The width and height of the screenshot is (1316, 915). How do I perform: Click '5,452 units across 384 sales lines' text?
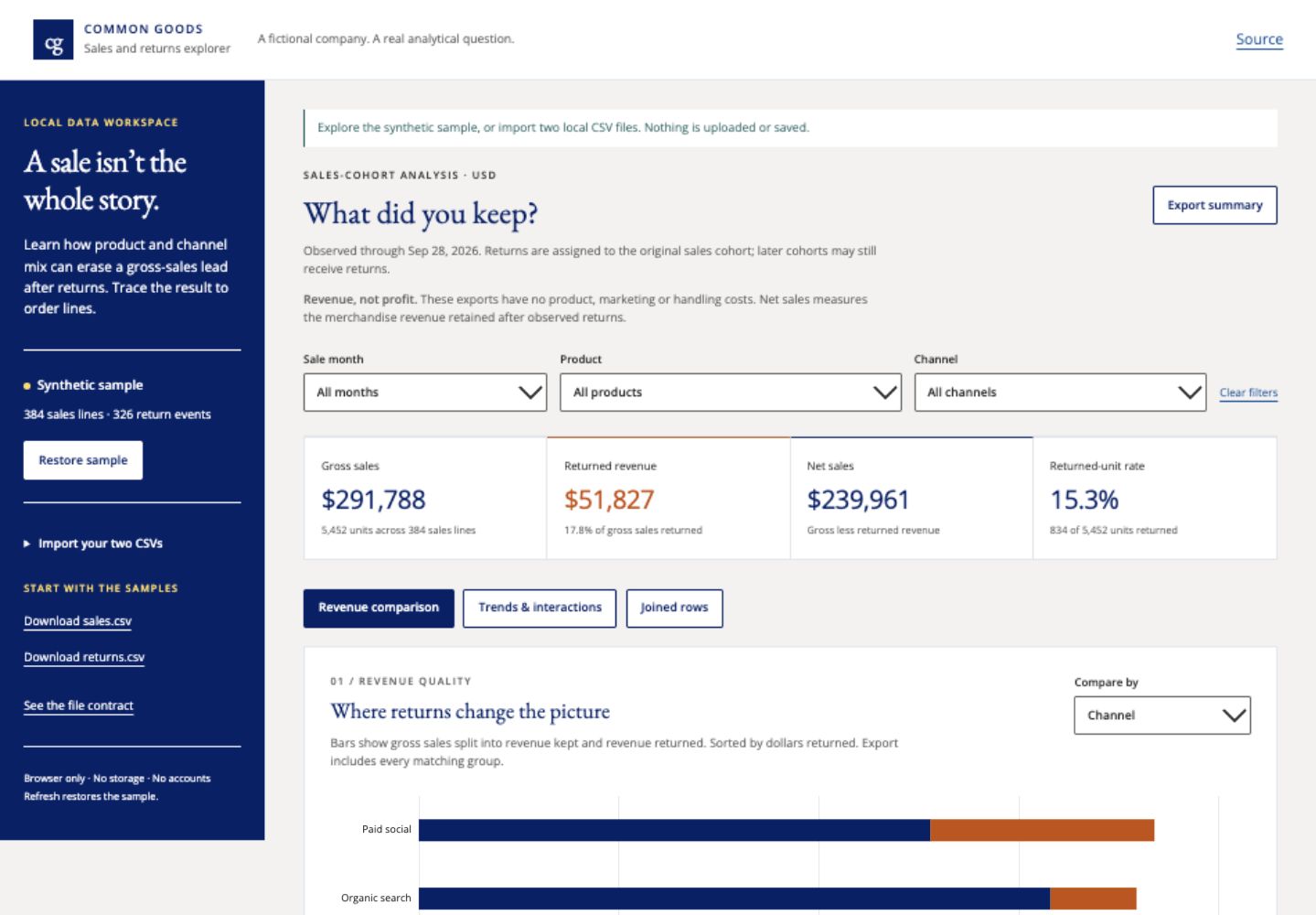click(x=398, y=530)
